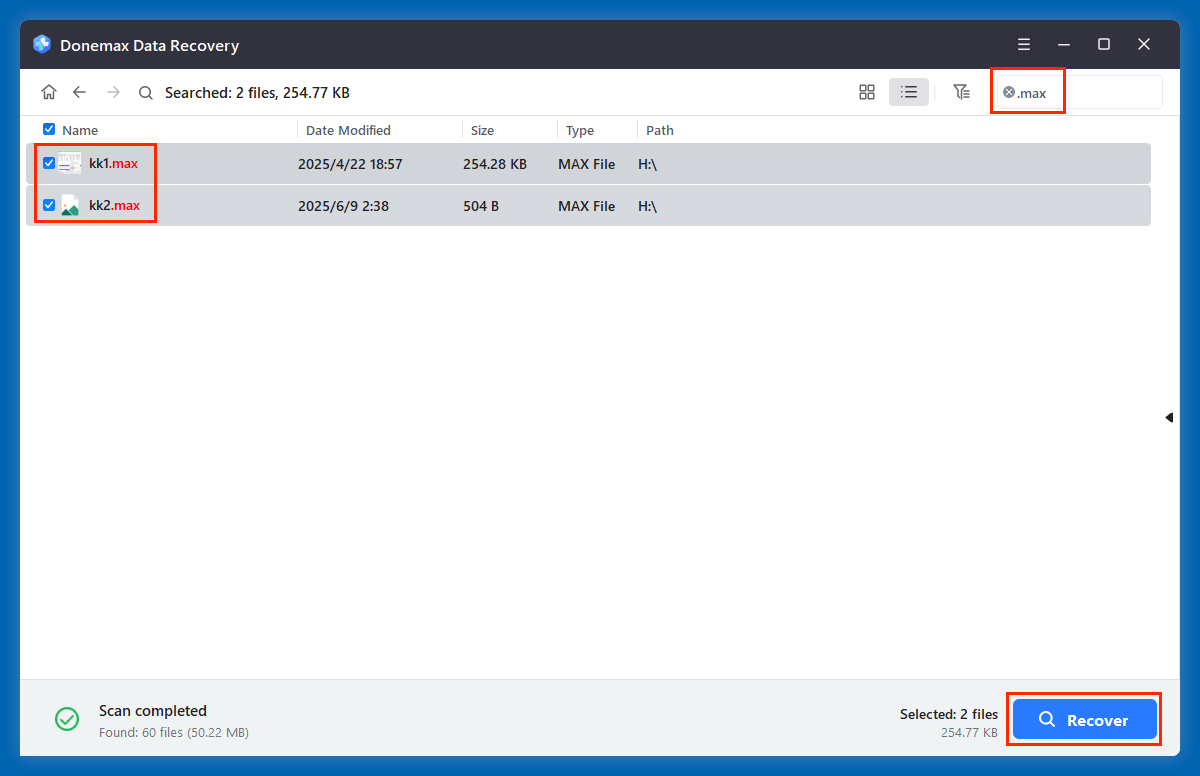Collapse the panel via the right-edge arrow
The image size is (1200, 776).
point(1169,417)
